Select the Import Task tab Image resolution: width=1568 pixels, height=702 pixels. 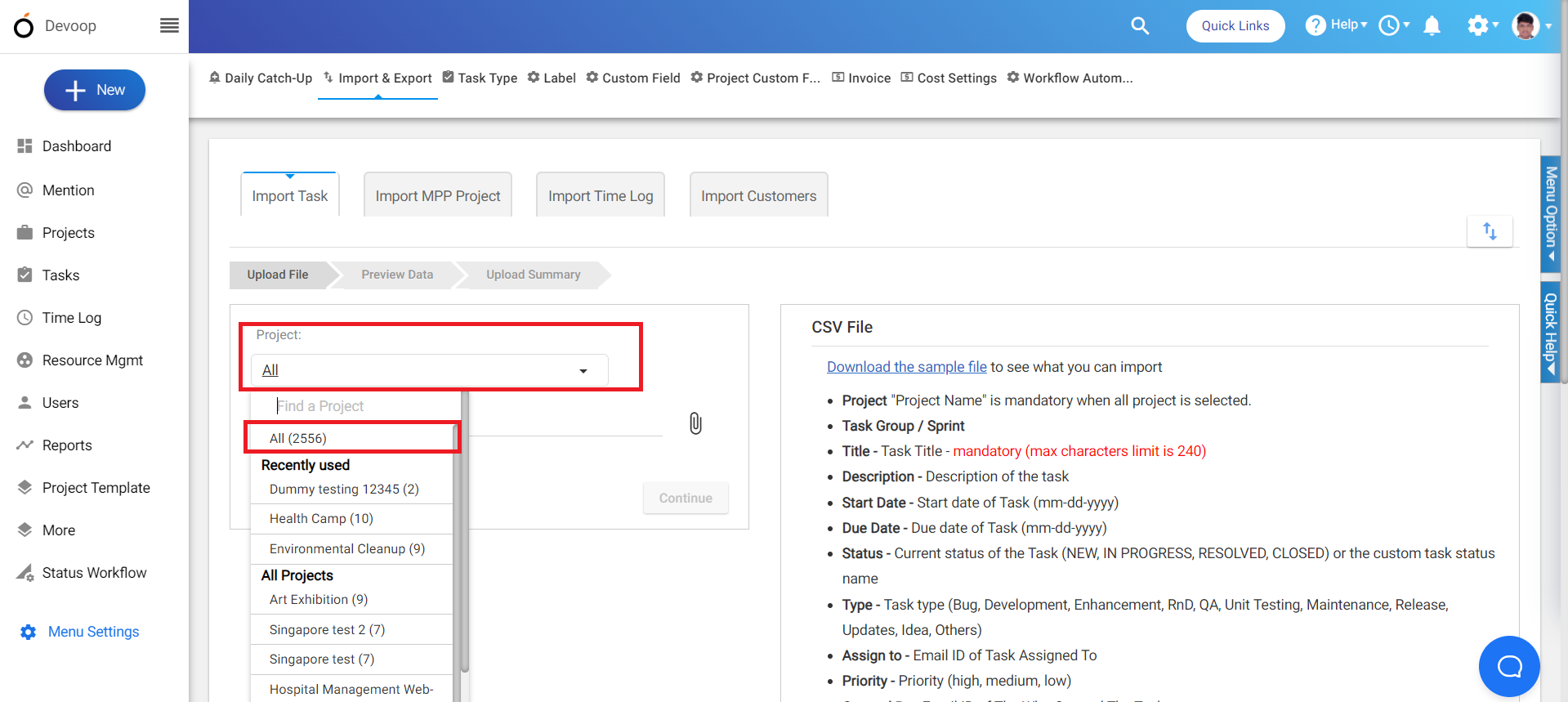[290, 195]
